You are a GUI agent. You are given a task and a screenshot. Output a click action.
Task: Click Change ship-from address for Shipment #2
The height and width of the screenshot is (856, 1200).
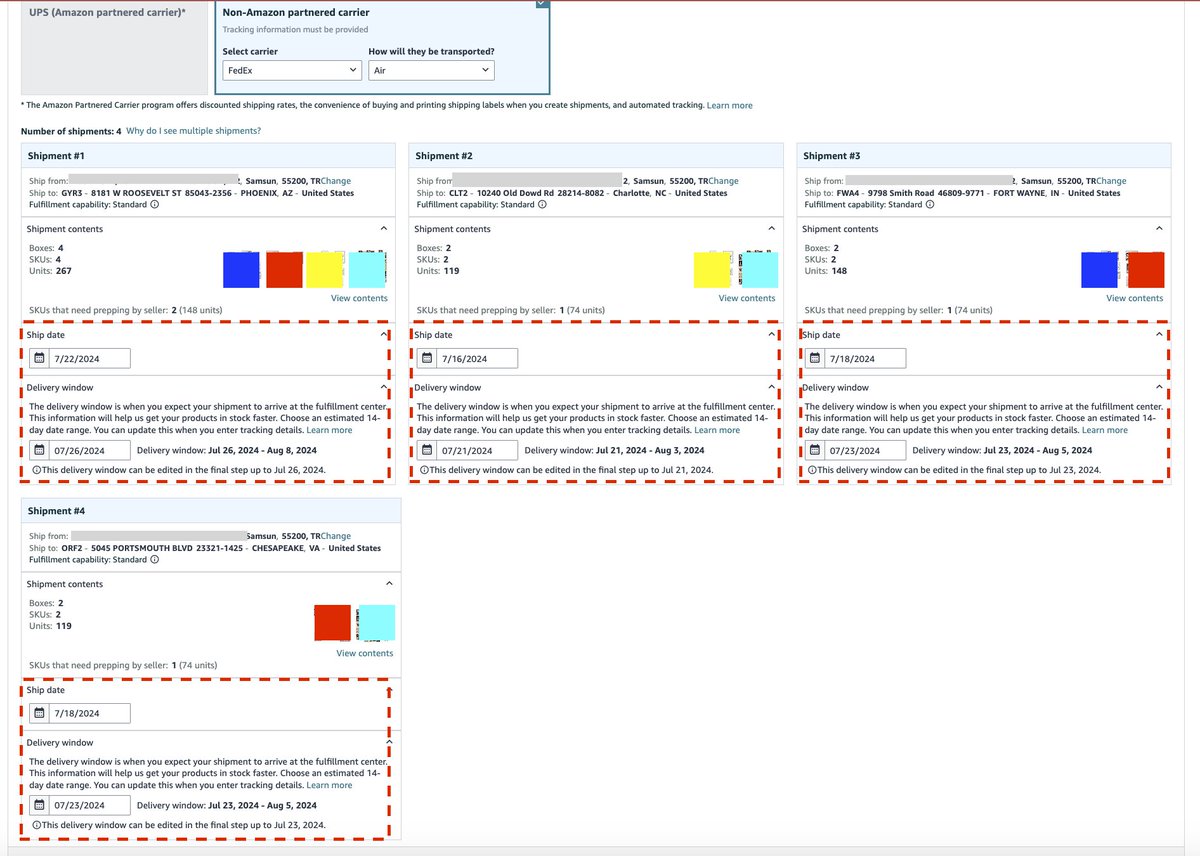723,181
